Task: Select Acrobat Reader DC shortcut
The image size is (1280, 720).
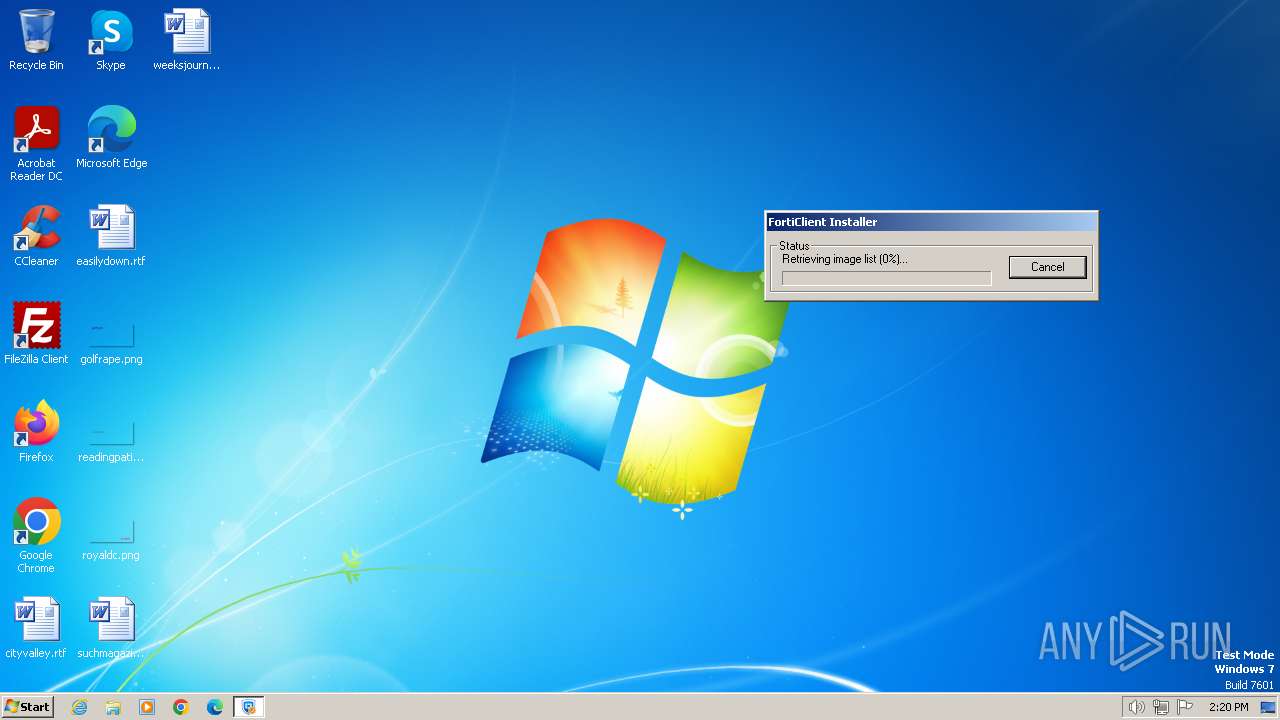Action: pos(36,144)
